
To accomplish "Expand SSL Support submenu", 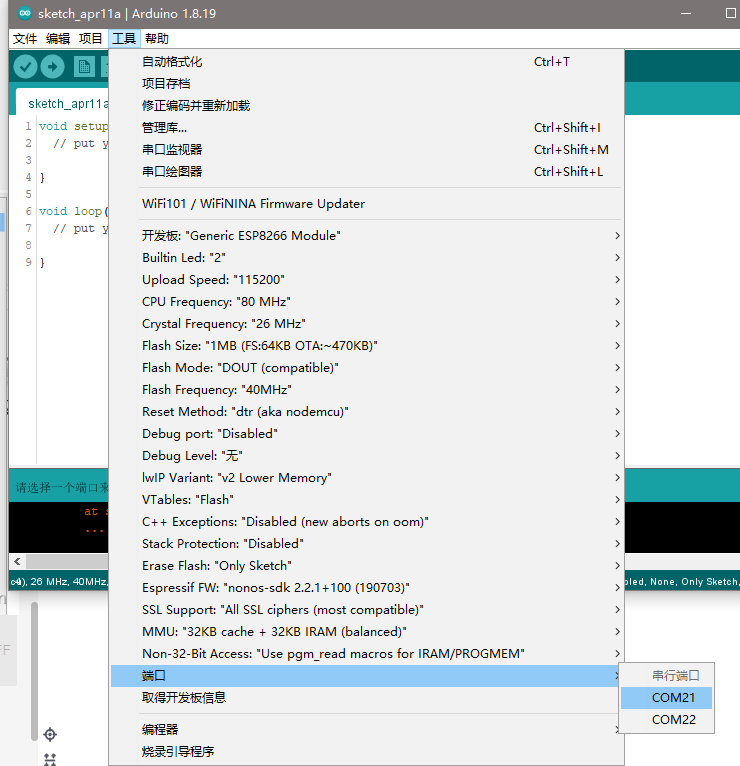I will (367, 610).
